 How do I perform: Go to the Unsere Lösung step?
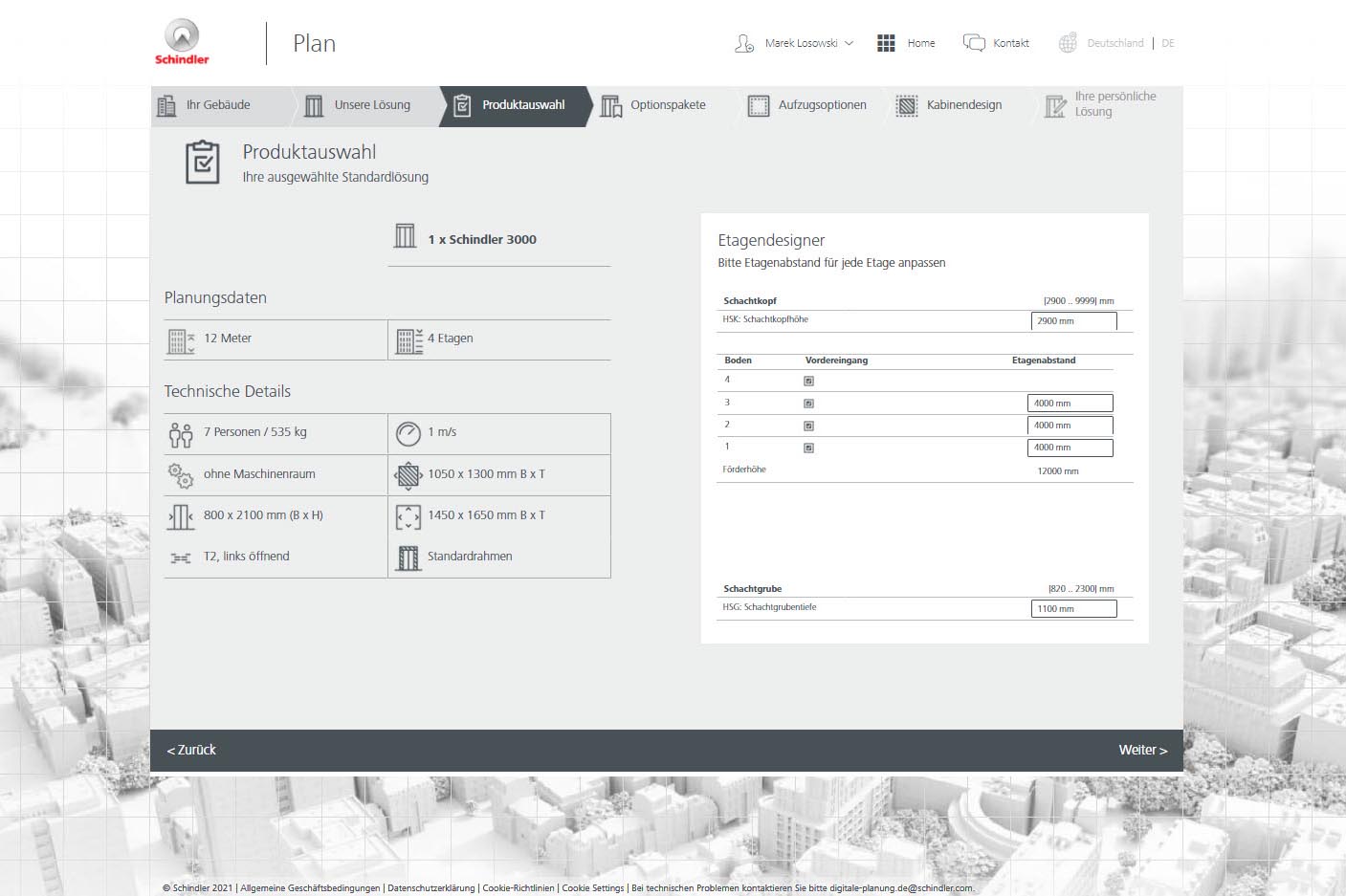[x=371, y=105]
